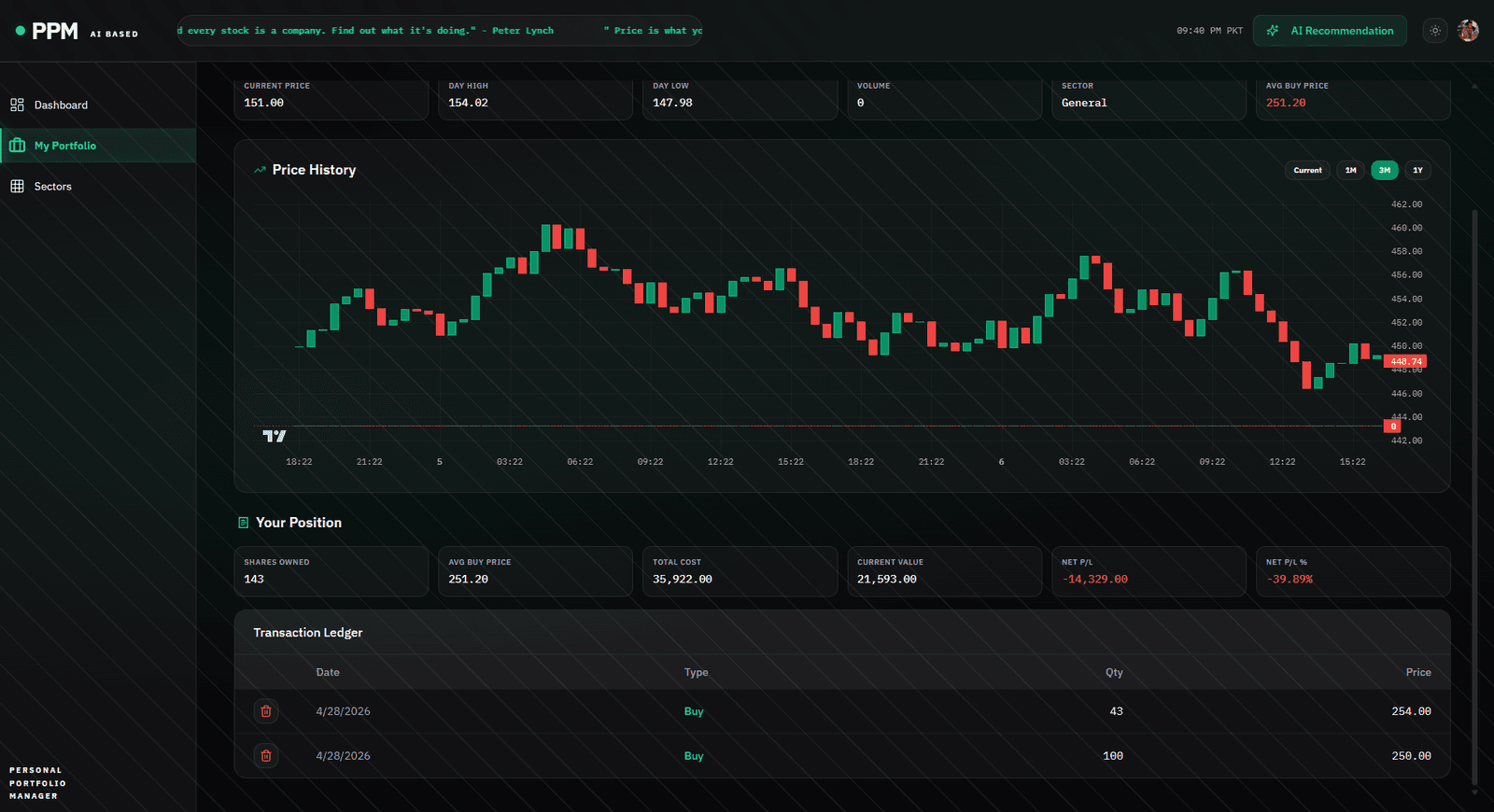
Task: Click top Avg Buy Price 251.20 in red
Action: [1286, 103]
